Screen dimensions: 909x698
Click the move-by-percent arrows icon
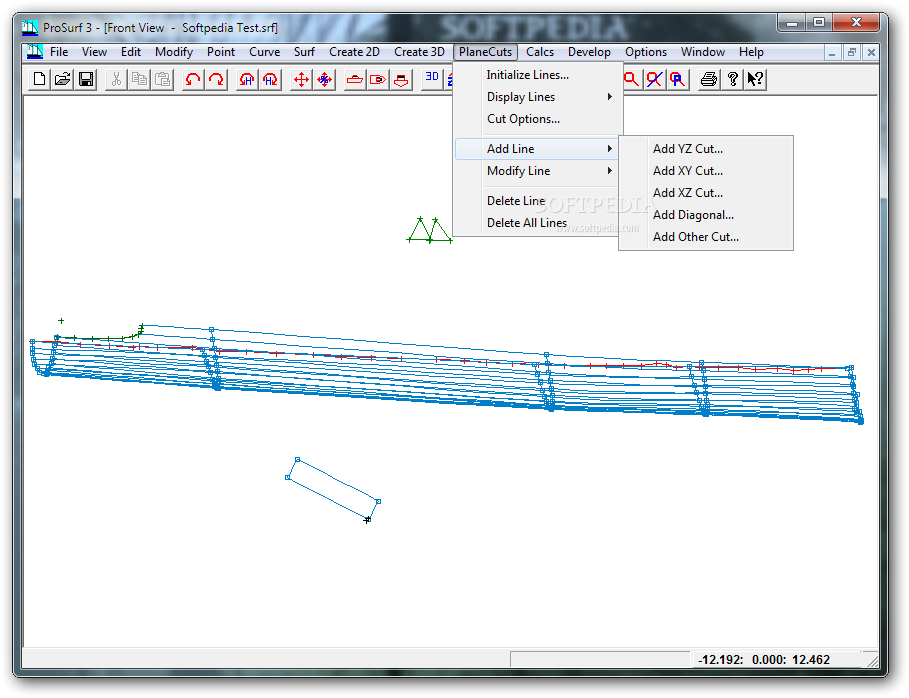tap(325, 79)
